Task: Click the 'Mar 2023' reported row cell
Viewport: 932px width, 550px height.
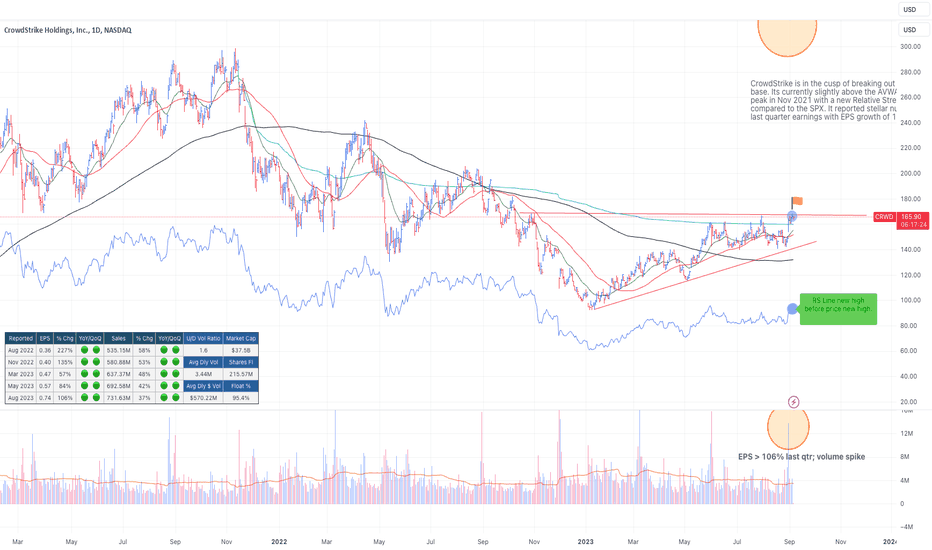Action: tap(21, 374)
